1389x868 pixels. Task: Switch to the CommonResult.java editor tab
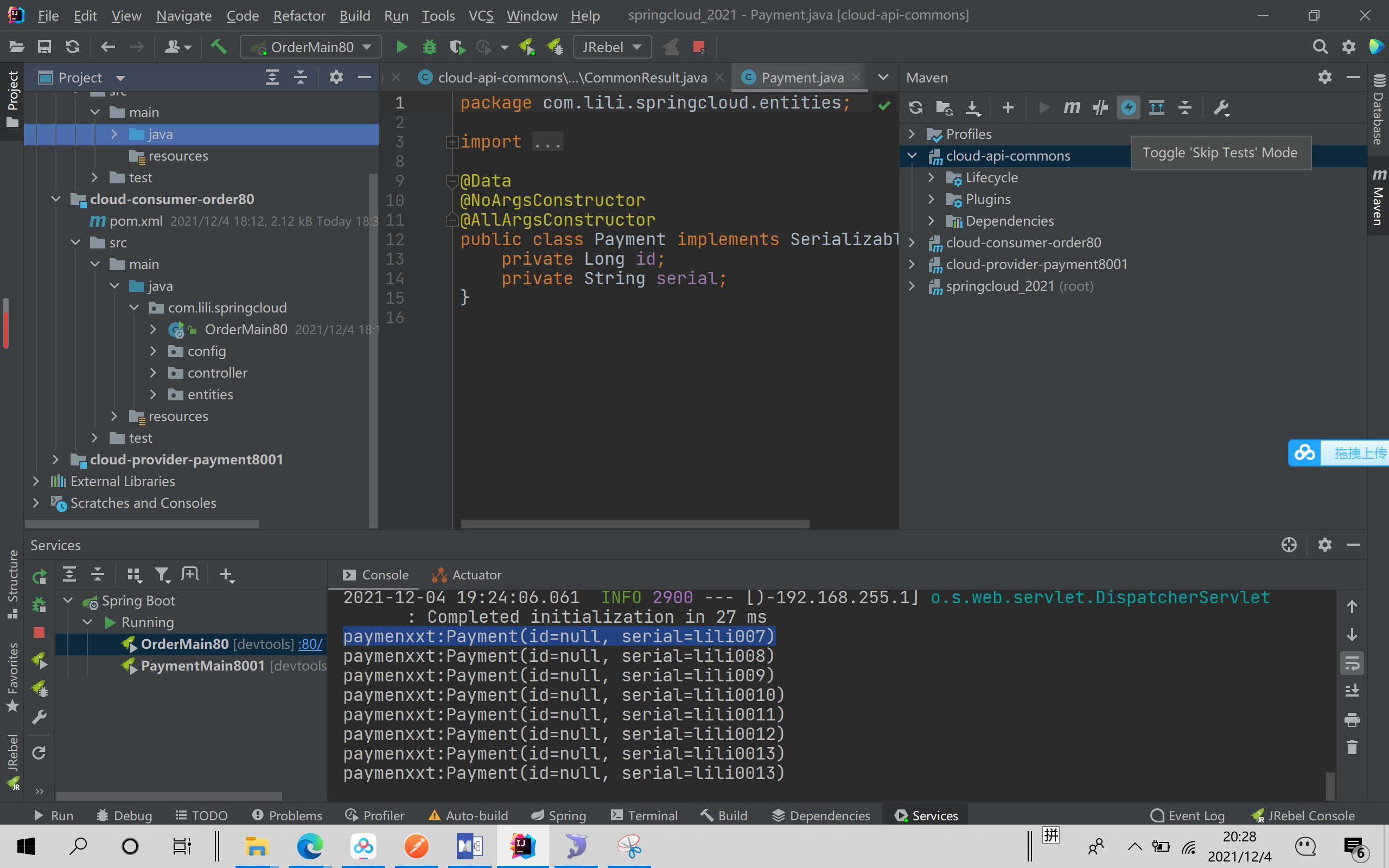click(572, 78)
